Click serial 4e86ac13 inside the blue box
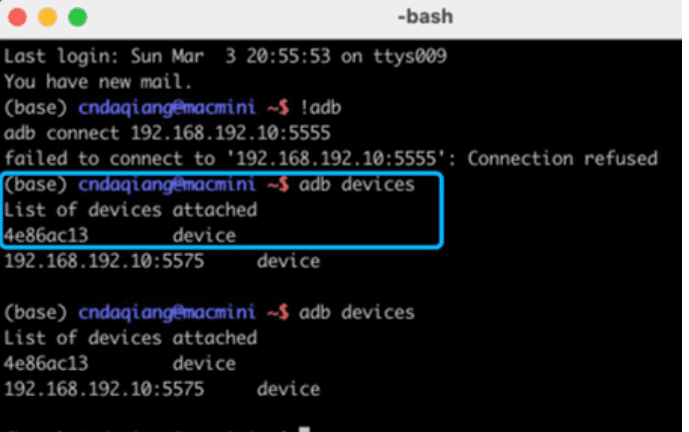Image resolution: width=689 pixels, height=432 pixels. click(46, 236)
